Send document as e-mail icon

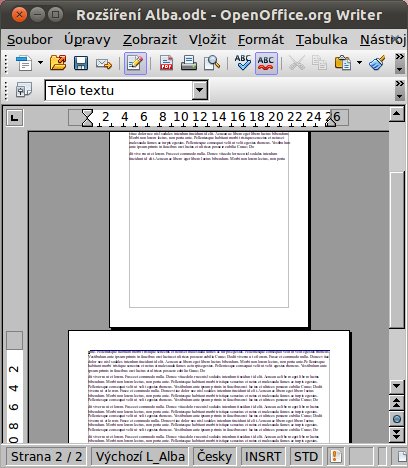104,63
